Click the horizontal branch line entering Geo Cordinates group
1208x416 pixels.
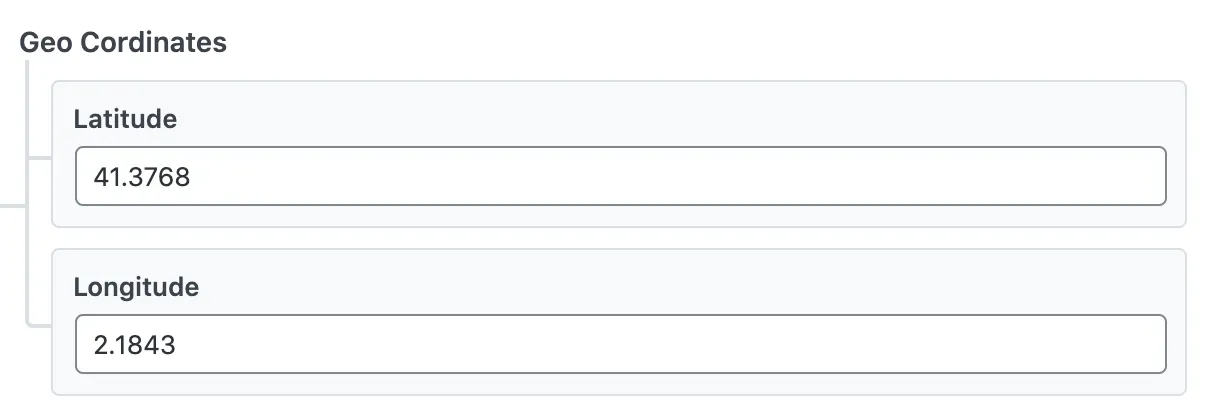12,206
